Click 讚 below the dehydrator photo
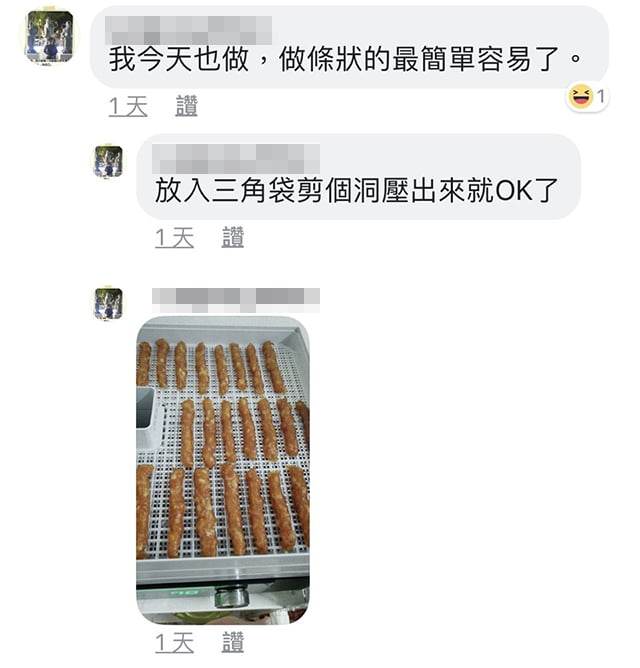This screenshot has height=668, width=640. point(233,642)
